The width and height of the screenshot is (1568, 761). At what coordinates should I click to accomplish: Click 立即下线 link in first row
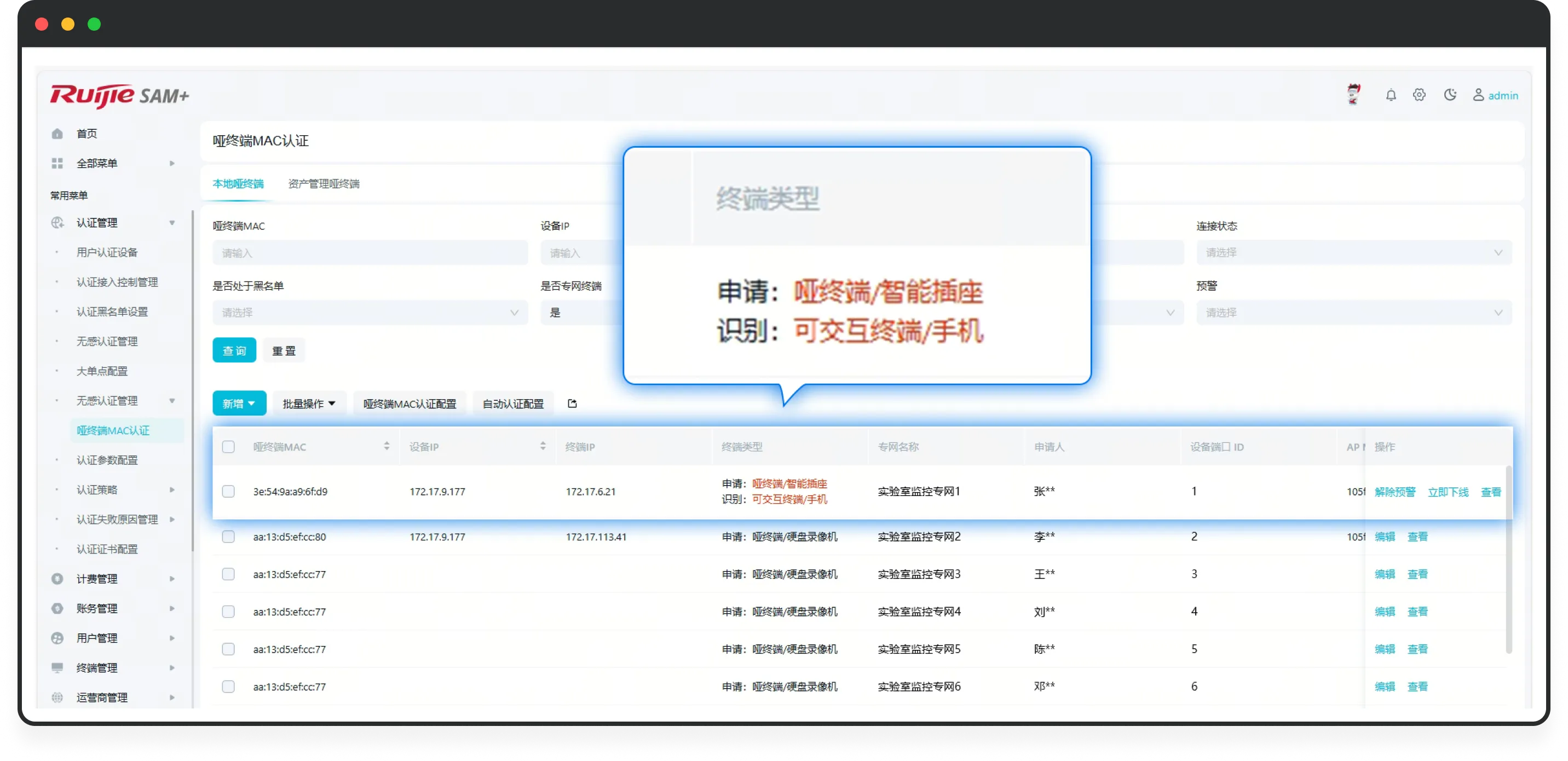(1448, 492)
